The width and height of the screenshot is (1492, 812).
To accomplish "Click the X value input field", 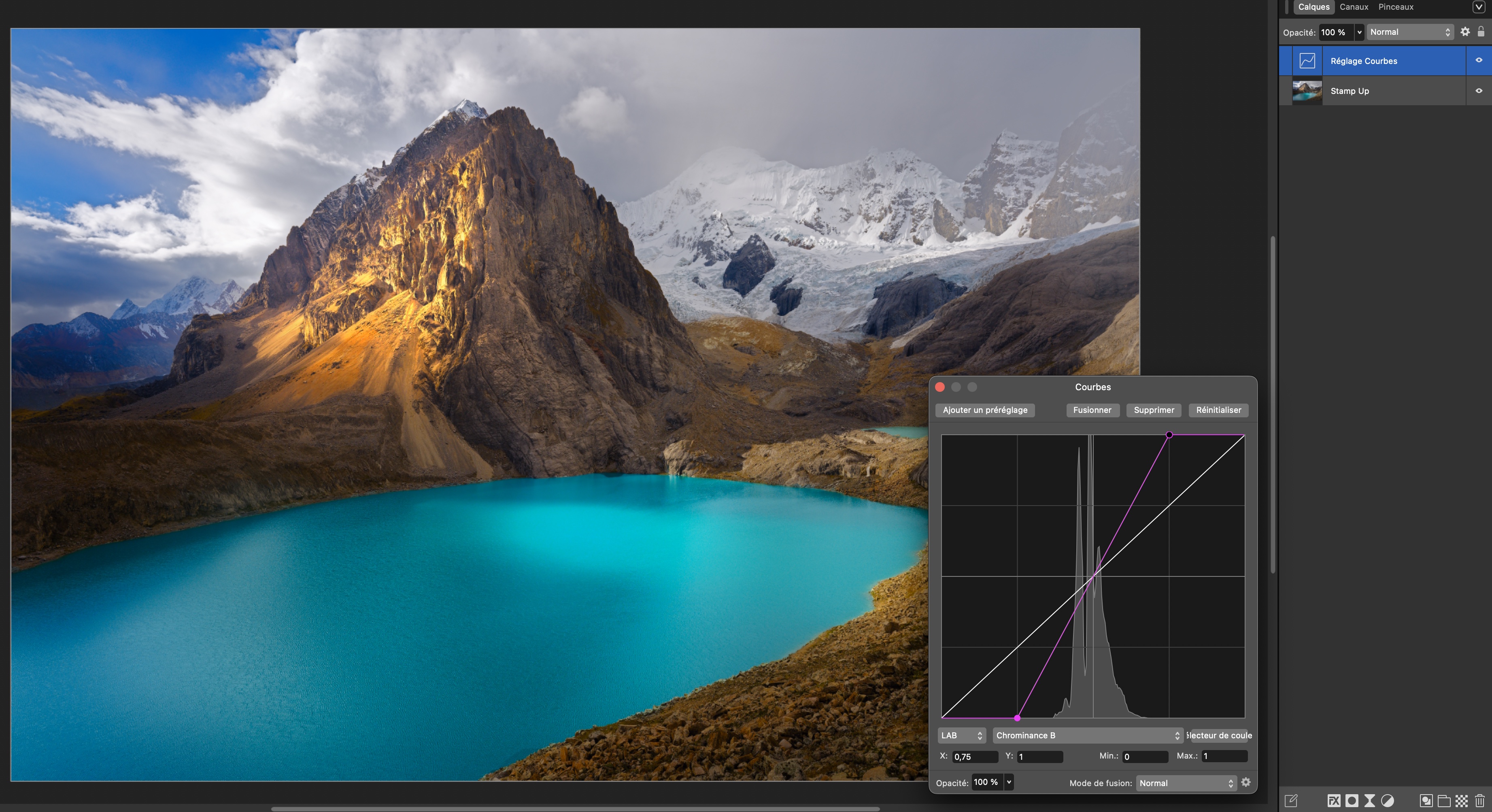I will point(975,757).
